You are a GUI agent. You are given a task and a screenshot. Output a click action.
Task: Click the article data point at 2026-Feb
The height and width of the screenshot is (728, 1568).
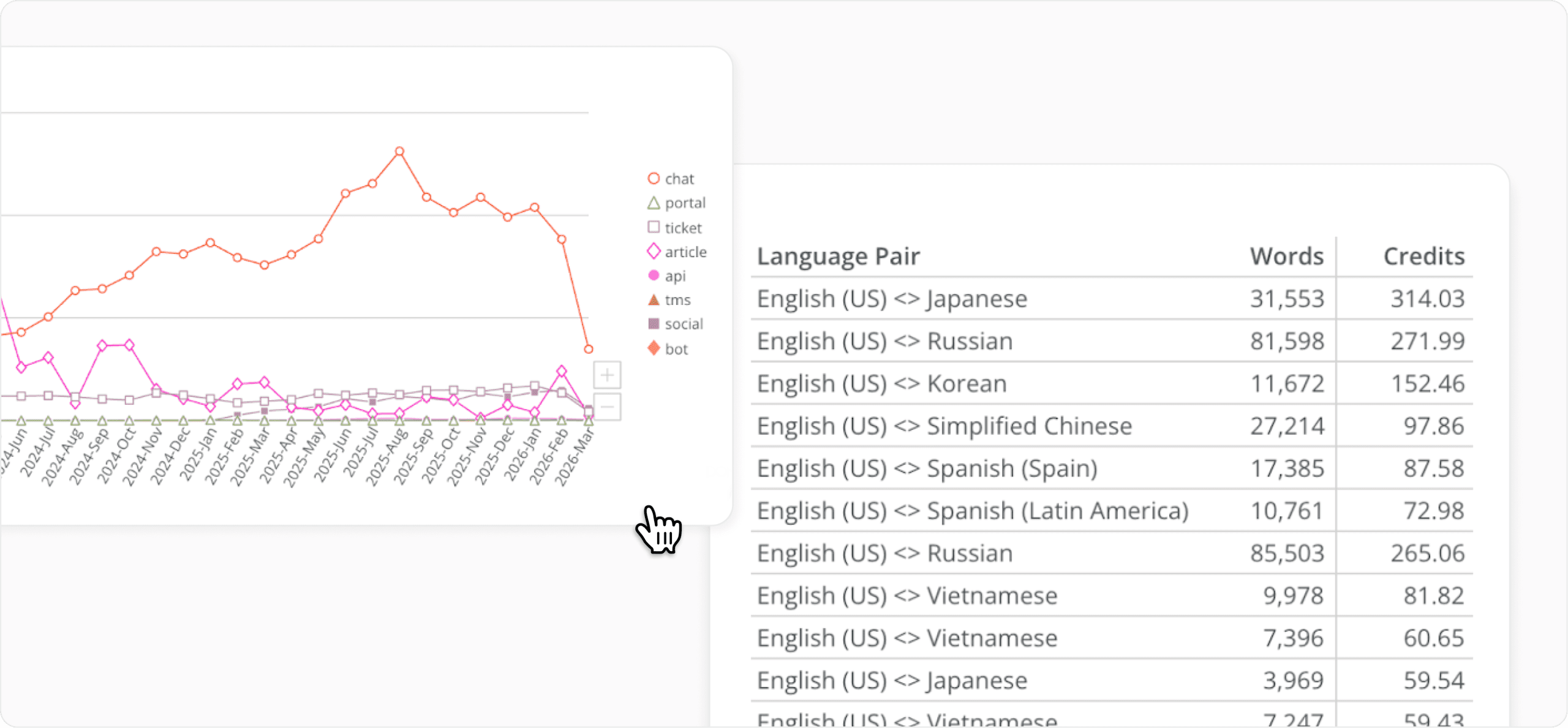tap(561, 371)
